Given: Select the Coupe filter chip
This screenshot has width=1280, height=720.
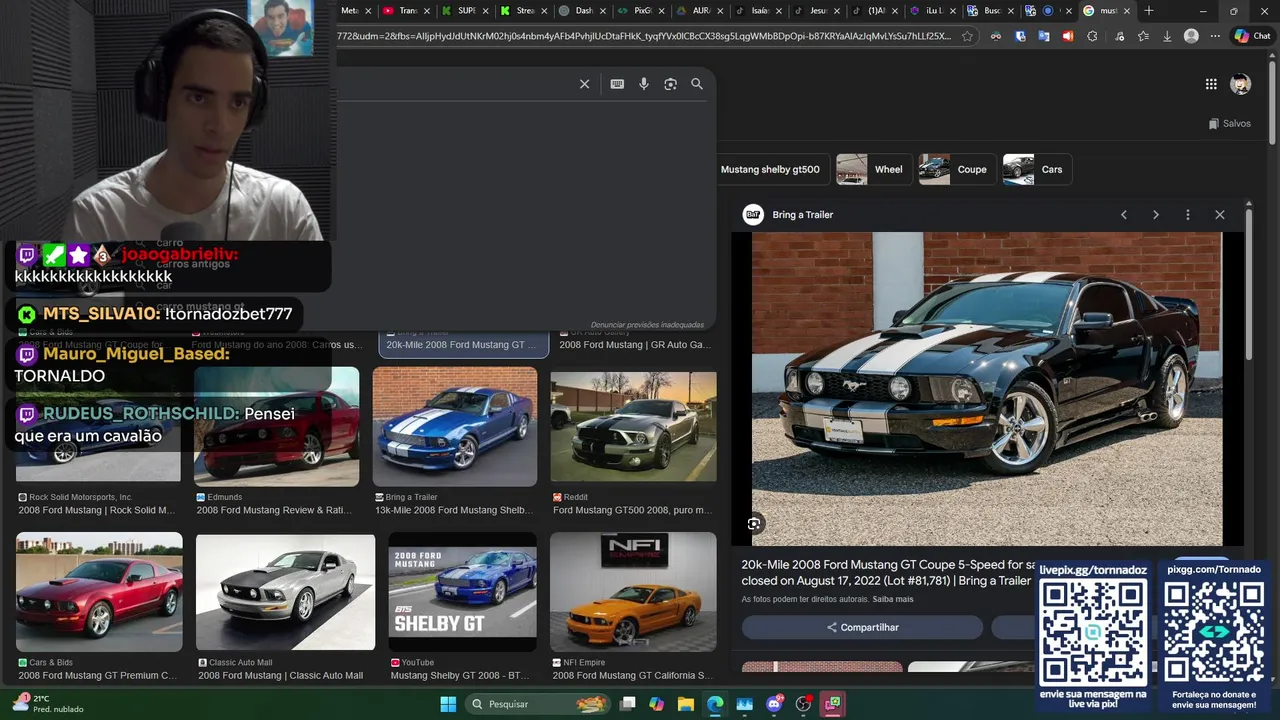Looking at the screenshot, I should pyautogui.click(x=955, y=169).
